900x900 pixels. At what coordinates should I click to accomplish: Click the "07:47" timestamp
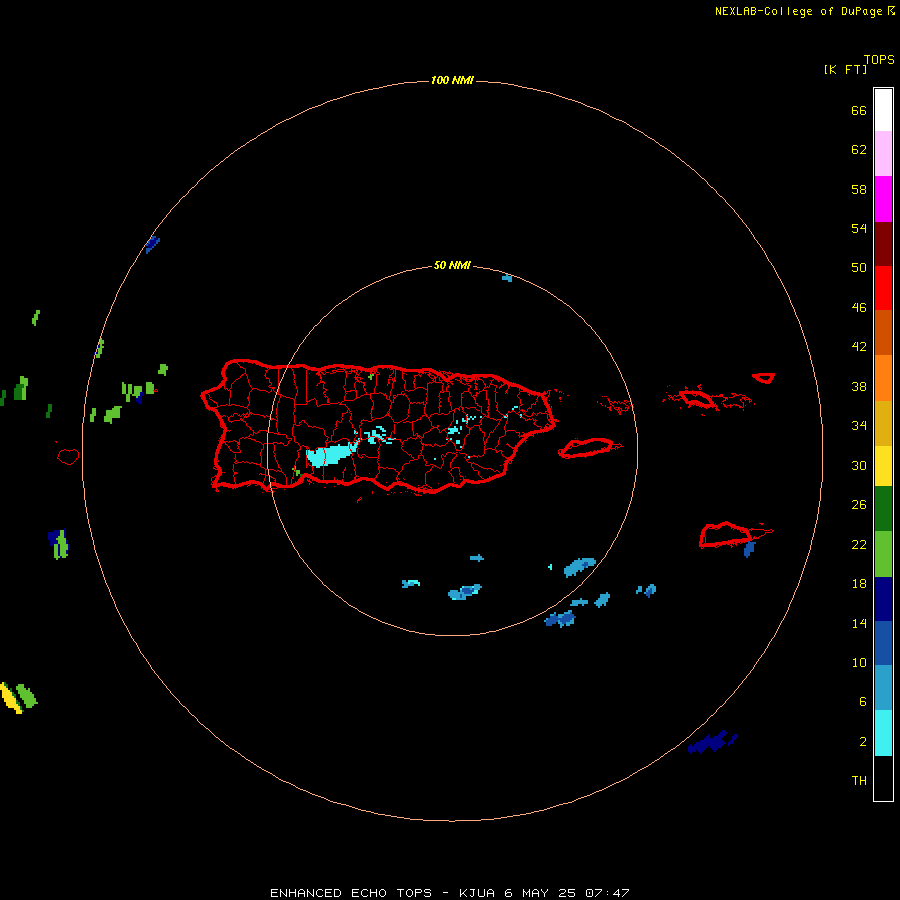pos(607,893)
